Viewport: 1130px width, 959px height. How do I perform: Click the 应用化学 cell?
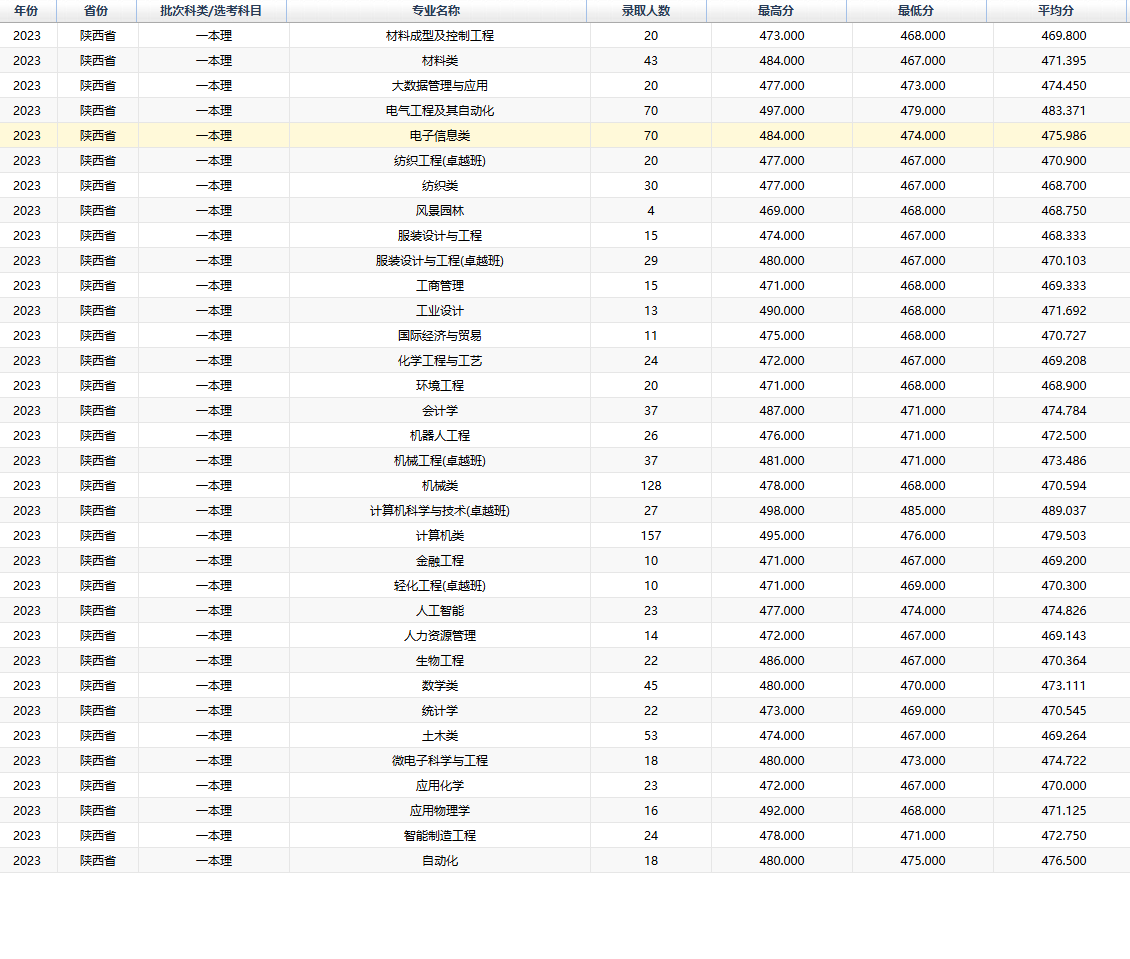tap(440, 785)
